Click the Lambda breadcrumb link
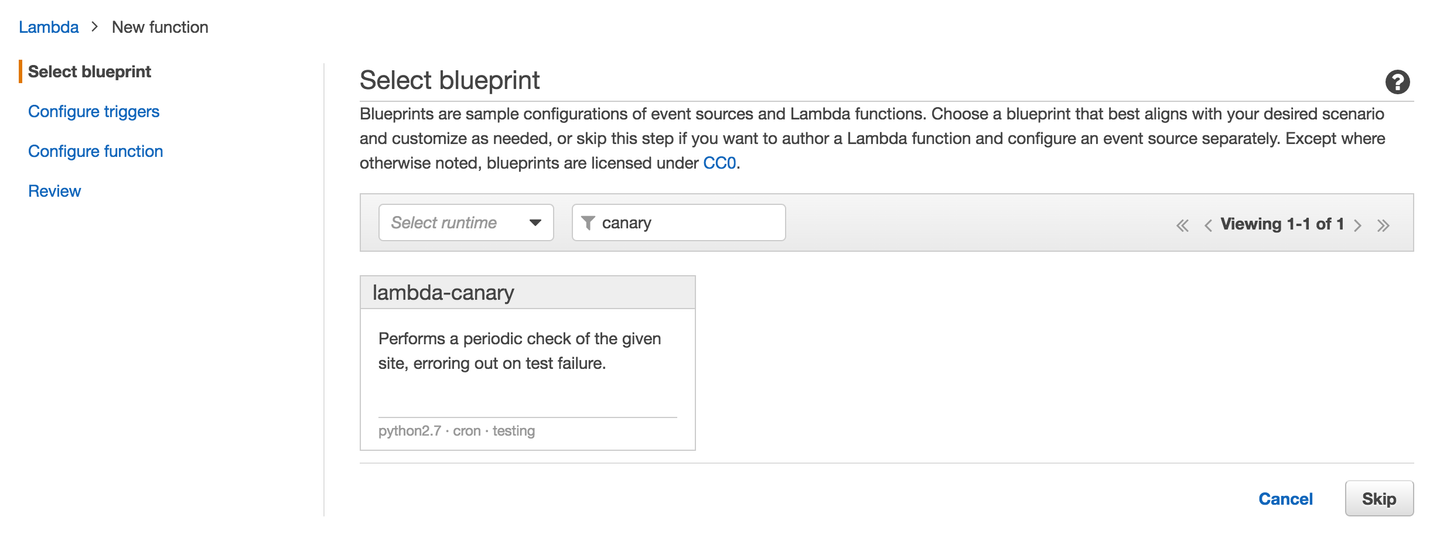1440x541 pixels. pyautogui.click(x=49, y=27)
